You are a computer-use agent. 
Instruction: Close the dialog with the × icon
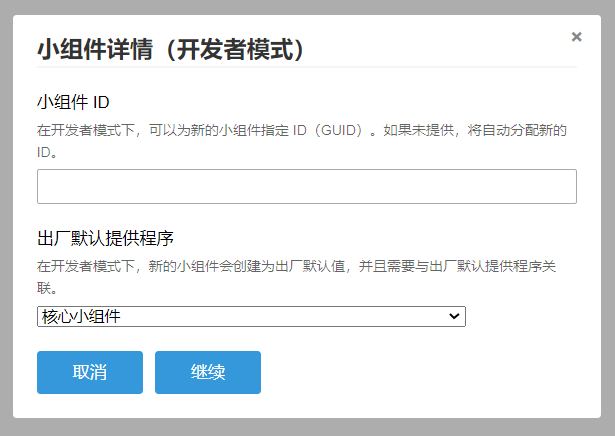pyautogui.click(x=576, y=37)
